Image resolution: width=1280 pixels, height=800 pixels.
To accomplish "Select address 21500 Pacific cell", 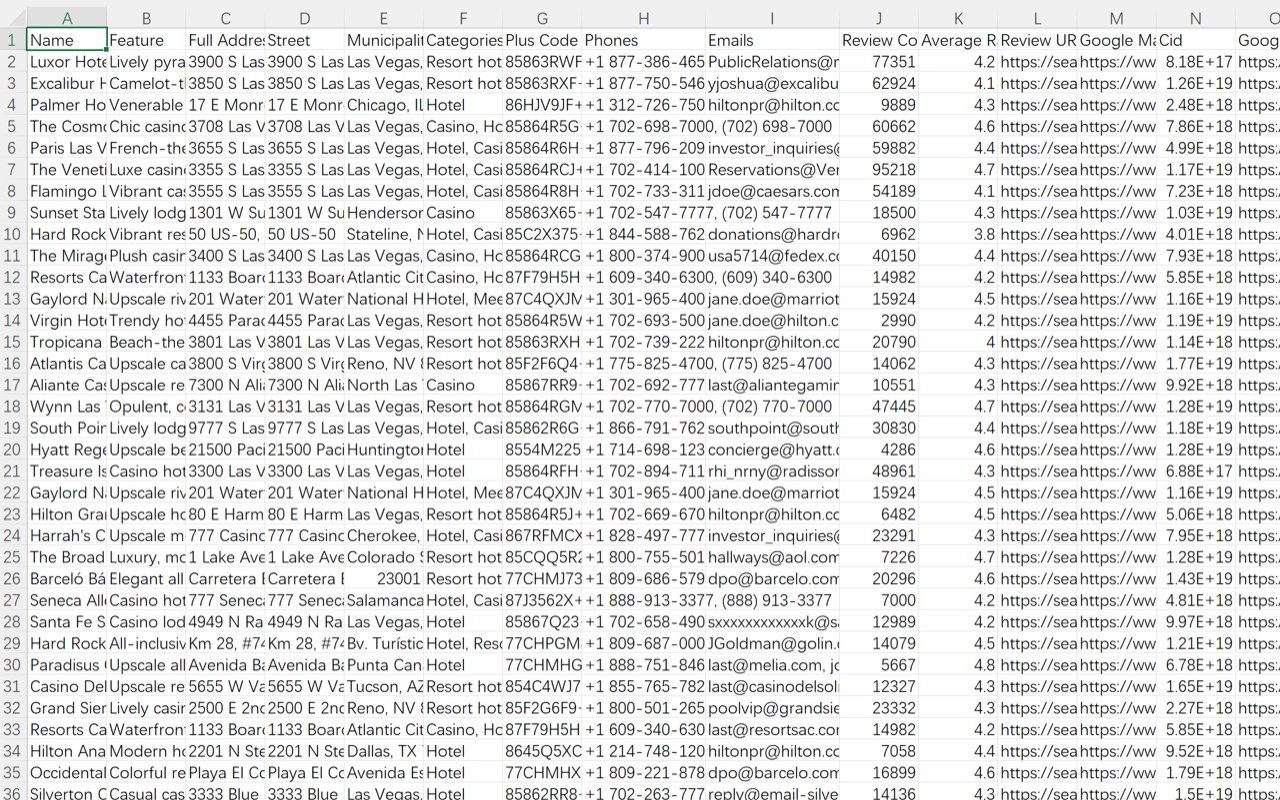I will (225, 450).
